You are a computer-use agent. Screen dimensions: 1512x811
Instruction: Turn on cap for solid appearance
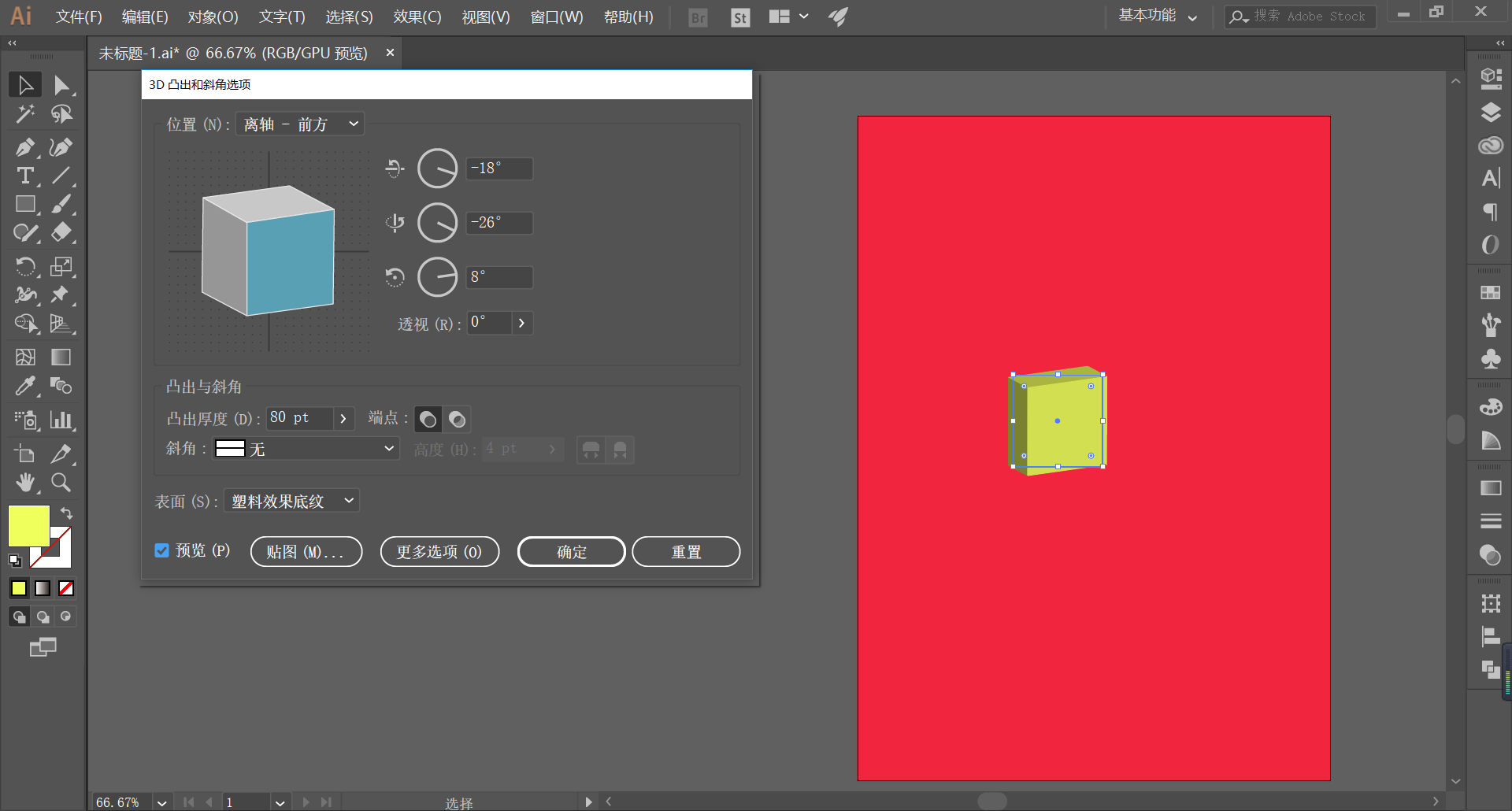point(428,419)
